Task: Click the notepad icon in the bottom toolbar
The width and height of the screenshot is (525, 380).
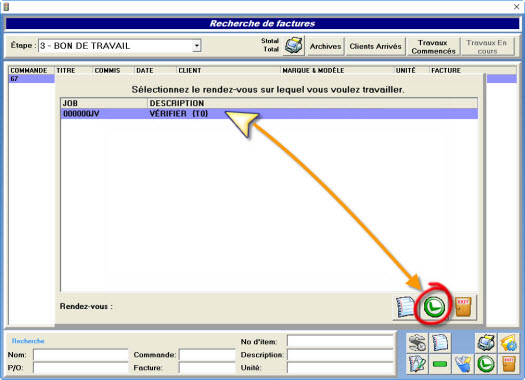Action: click(440, 343)
